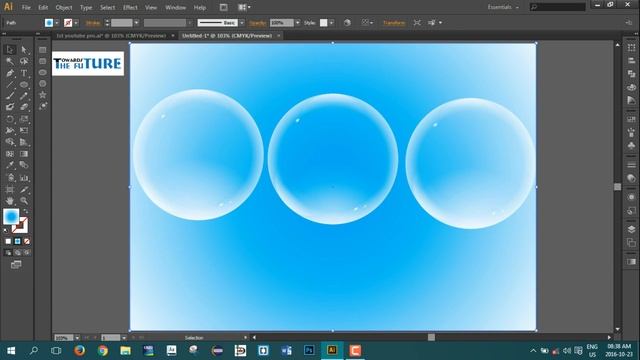
Task: Set fill mode to None
Action: tap(27, 241)
